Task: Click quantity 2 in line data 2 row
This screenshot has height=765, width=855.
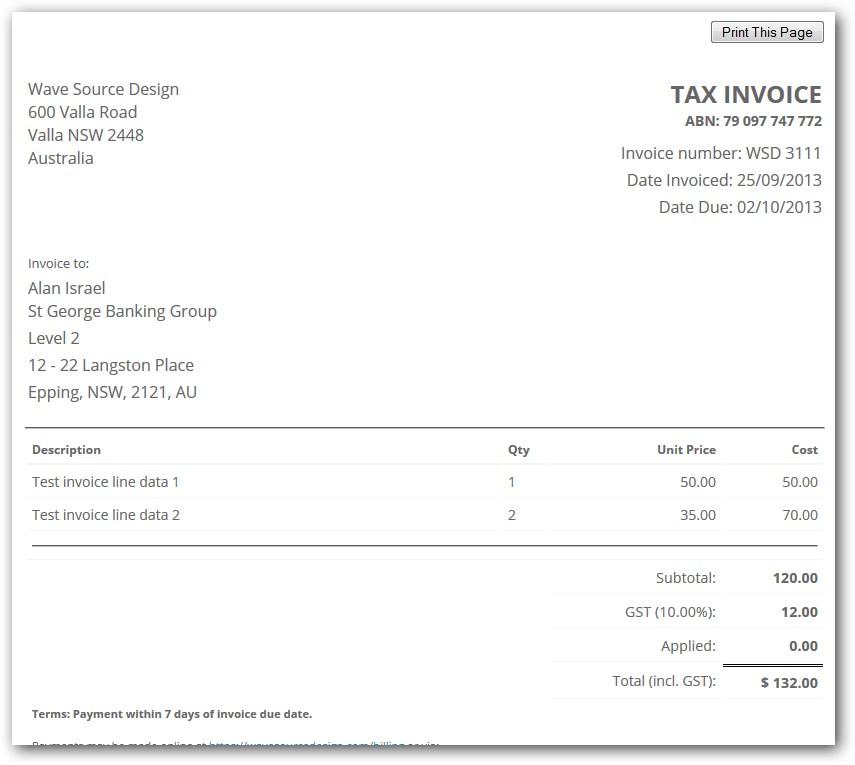Action: point(511,514)
